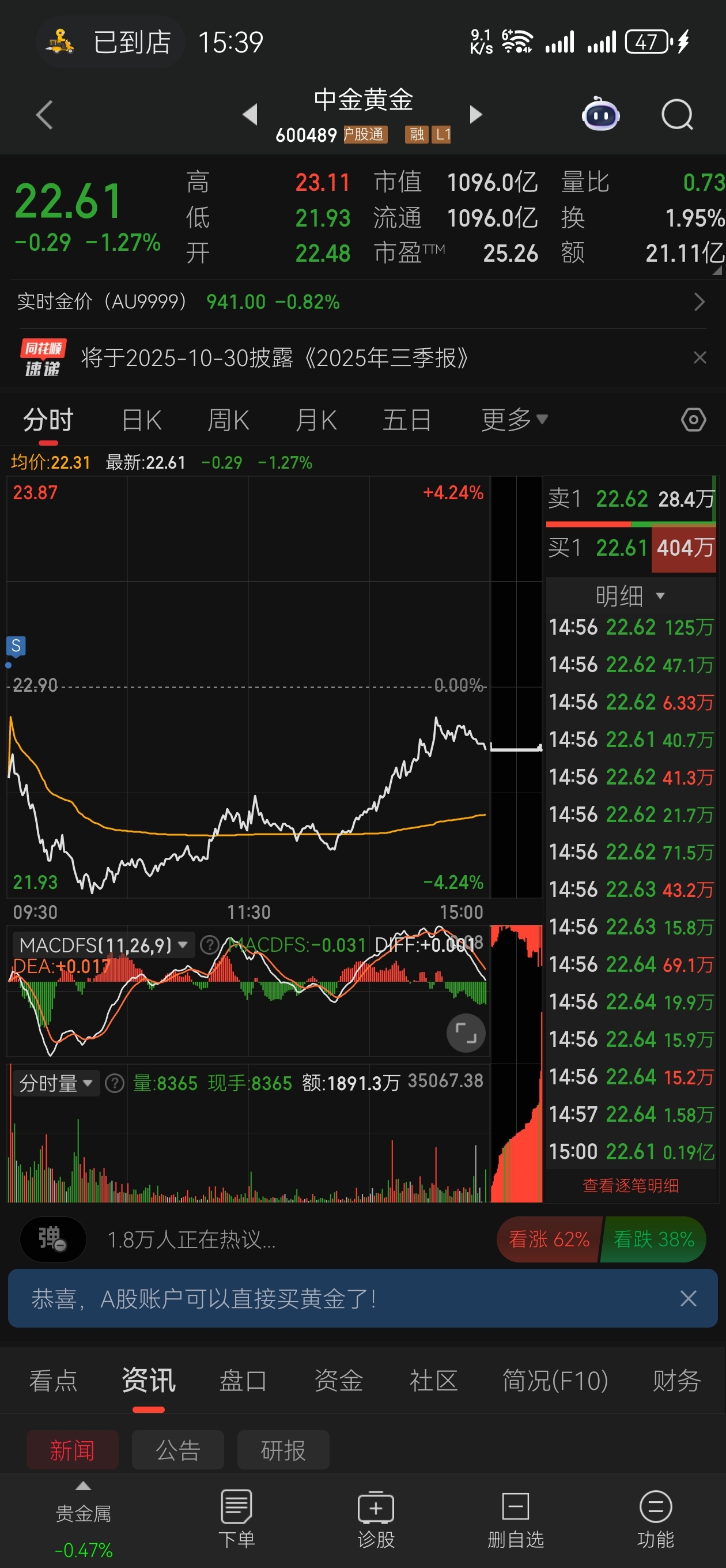This screenshot has width=726, height=1568.
Task: Open the 看点 tab
Action: [54, 1381]
